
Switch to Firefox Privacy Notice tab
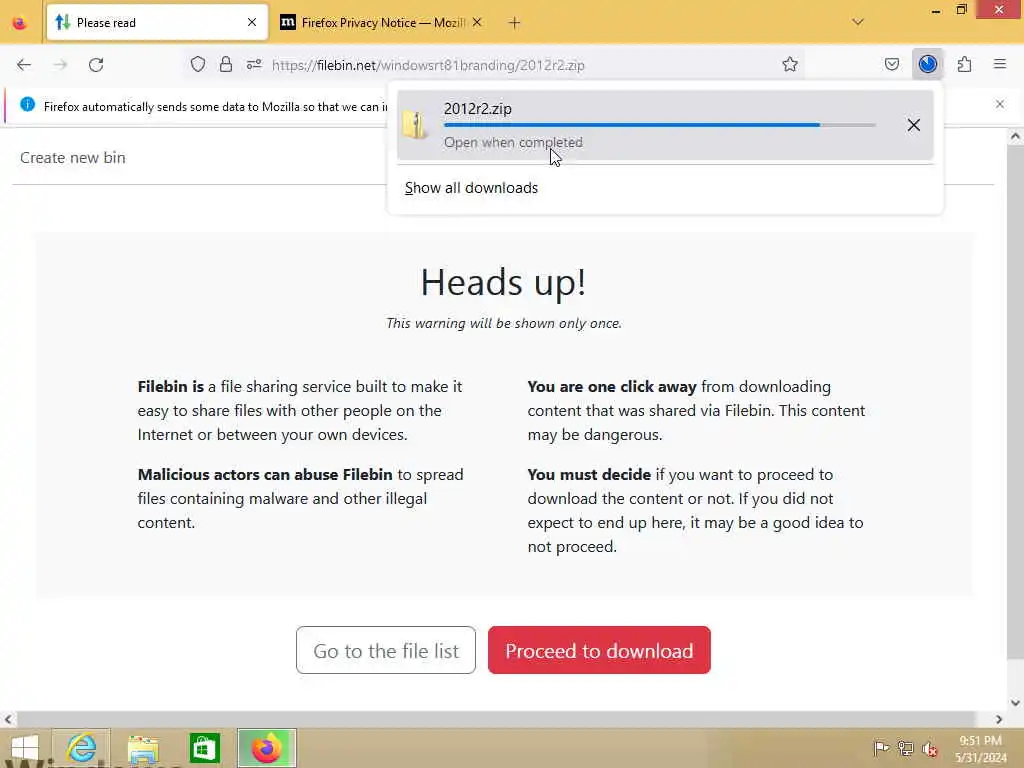tap(382, 23)
